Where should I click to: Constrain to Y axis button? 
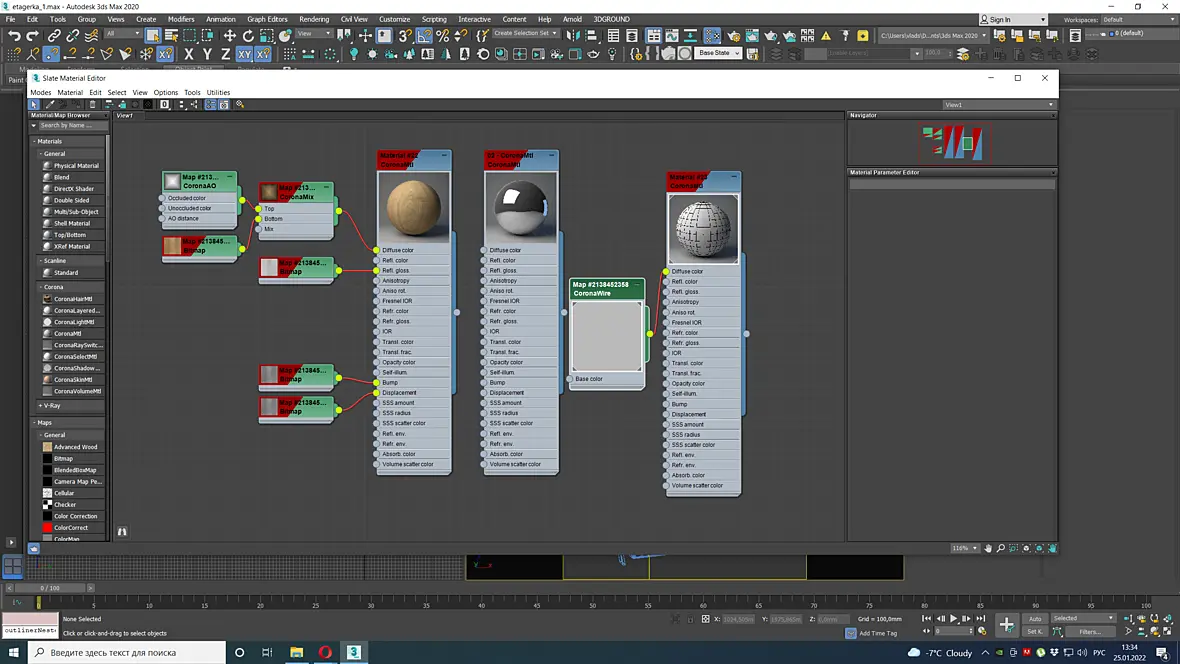(x=207, y=54)
